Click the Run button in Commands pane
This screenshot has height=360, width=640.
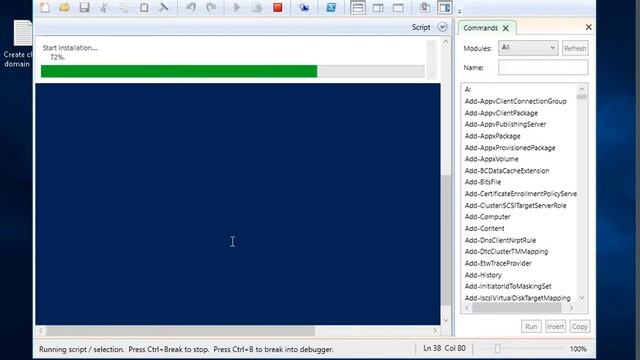[x=531, y=327]
